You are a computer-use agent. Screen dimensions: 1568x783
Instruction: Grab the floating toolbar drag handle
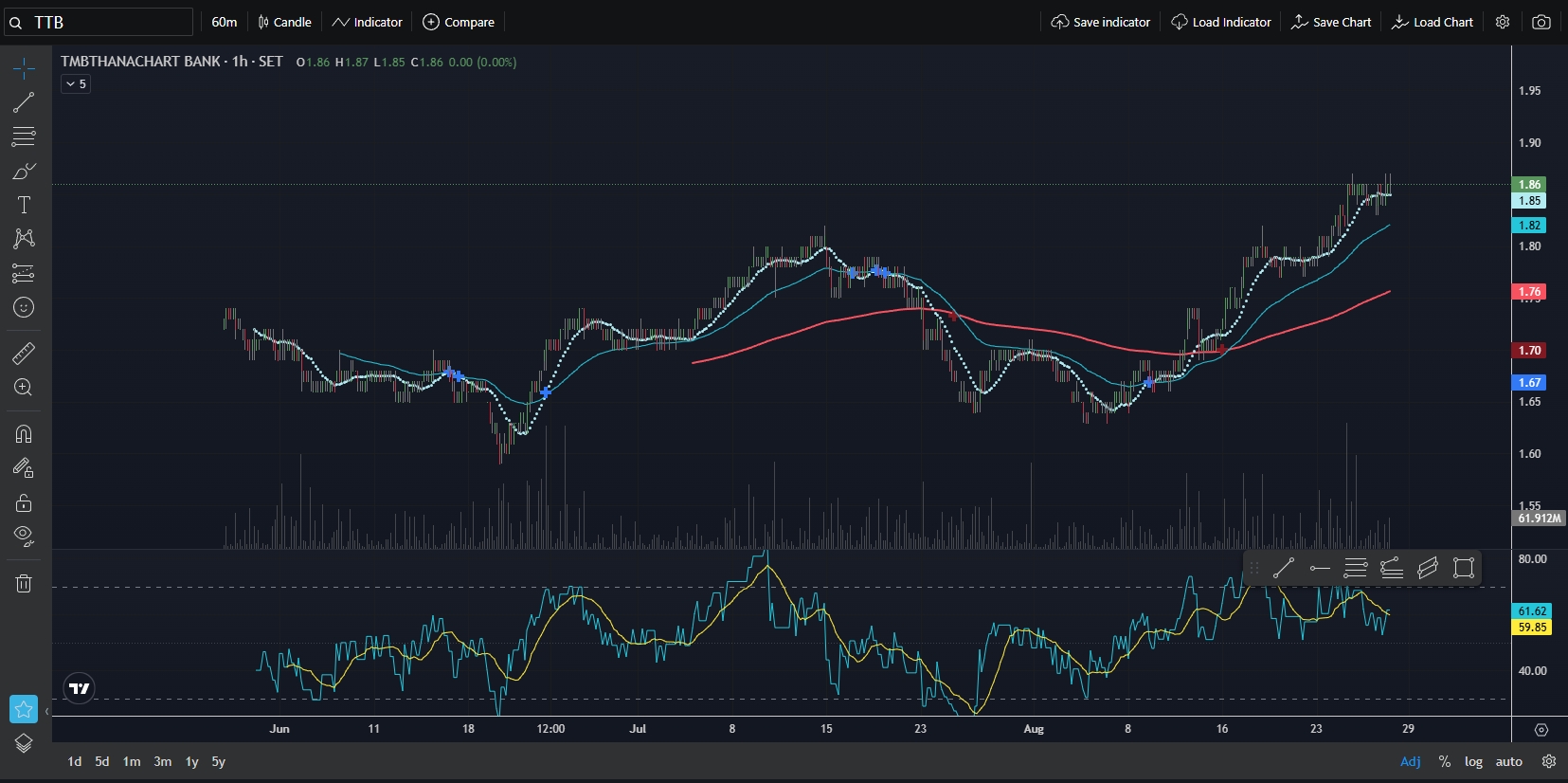1254,568
